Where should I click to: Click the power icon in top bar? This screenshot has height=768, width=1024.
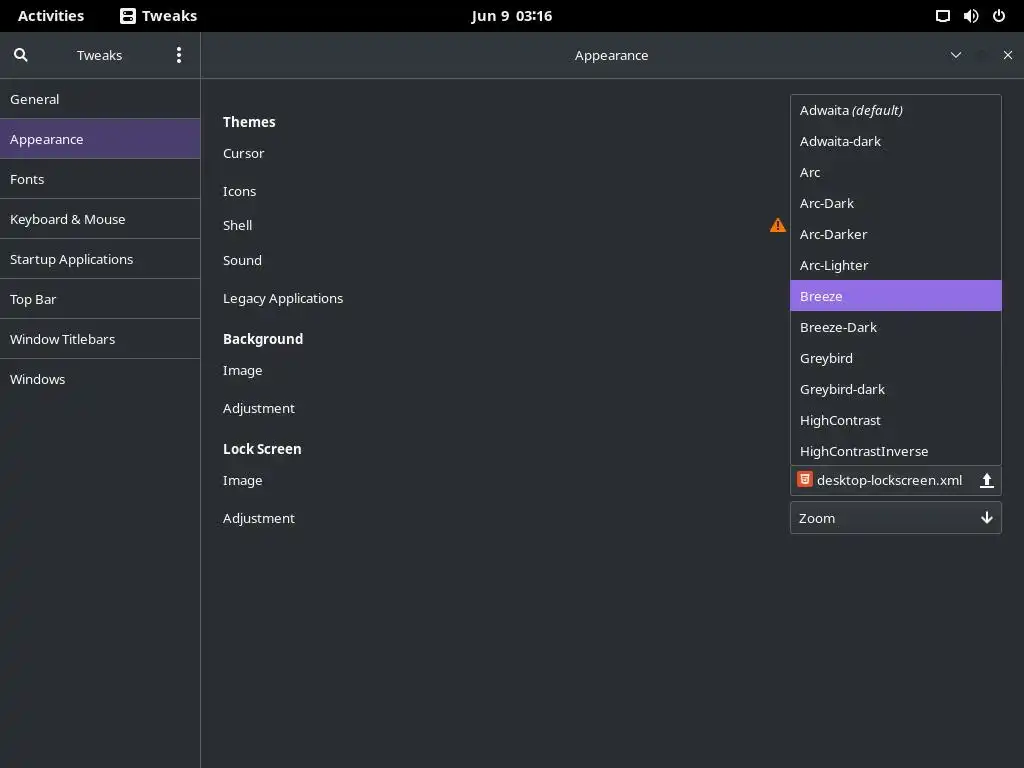(999, 16)
